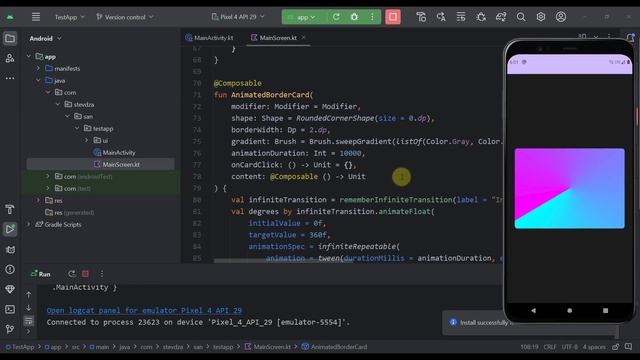640x360 pixels.
Task: Click the Debug app bug icon
Action: (x=354, y=17)
